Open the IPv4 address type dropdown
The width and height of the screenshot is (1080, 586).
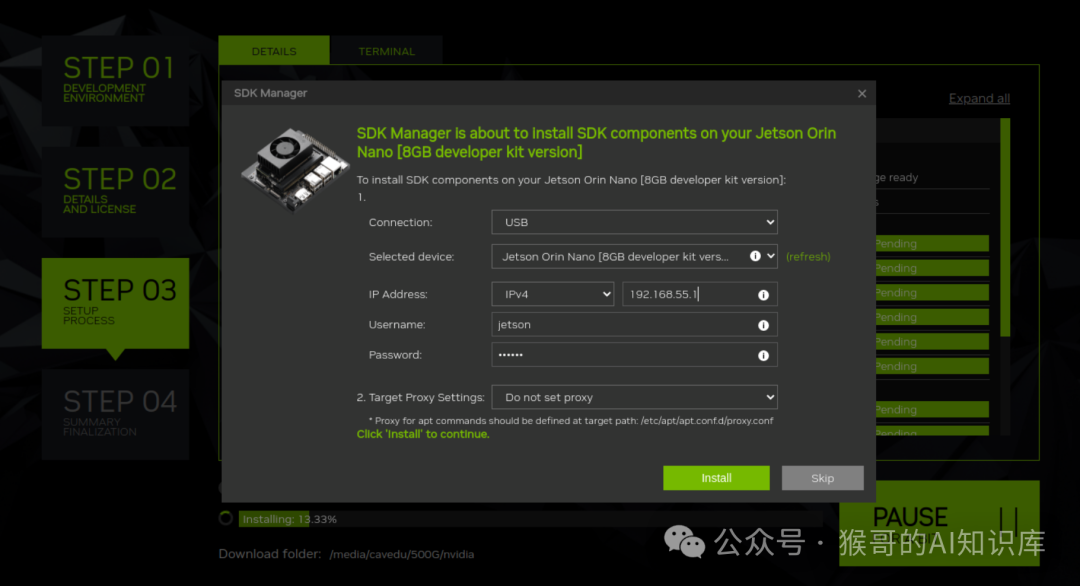pos(552,294)
